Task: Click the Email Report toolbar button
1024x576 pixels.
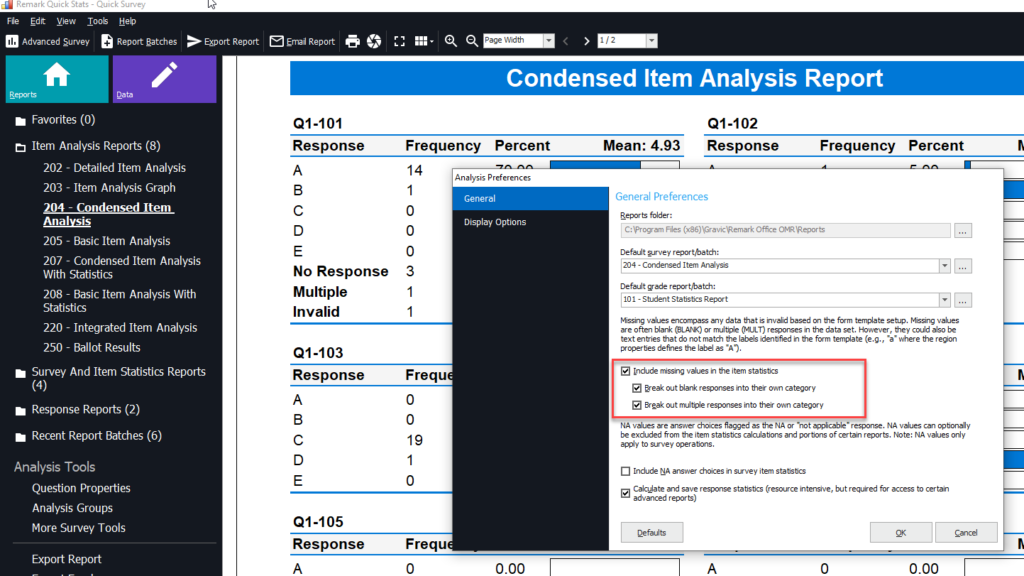Action: [x=302, y=41]
